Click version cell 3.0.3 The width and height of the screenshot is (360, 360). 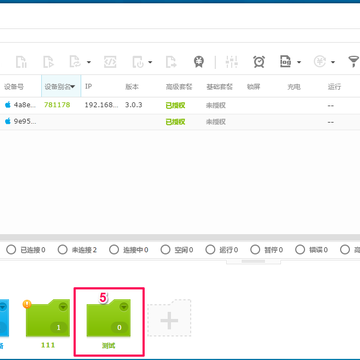coord(134,105)
